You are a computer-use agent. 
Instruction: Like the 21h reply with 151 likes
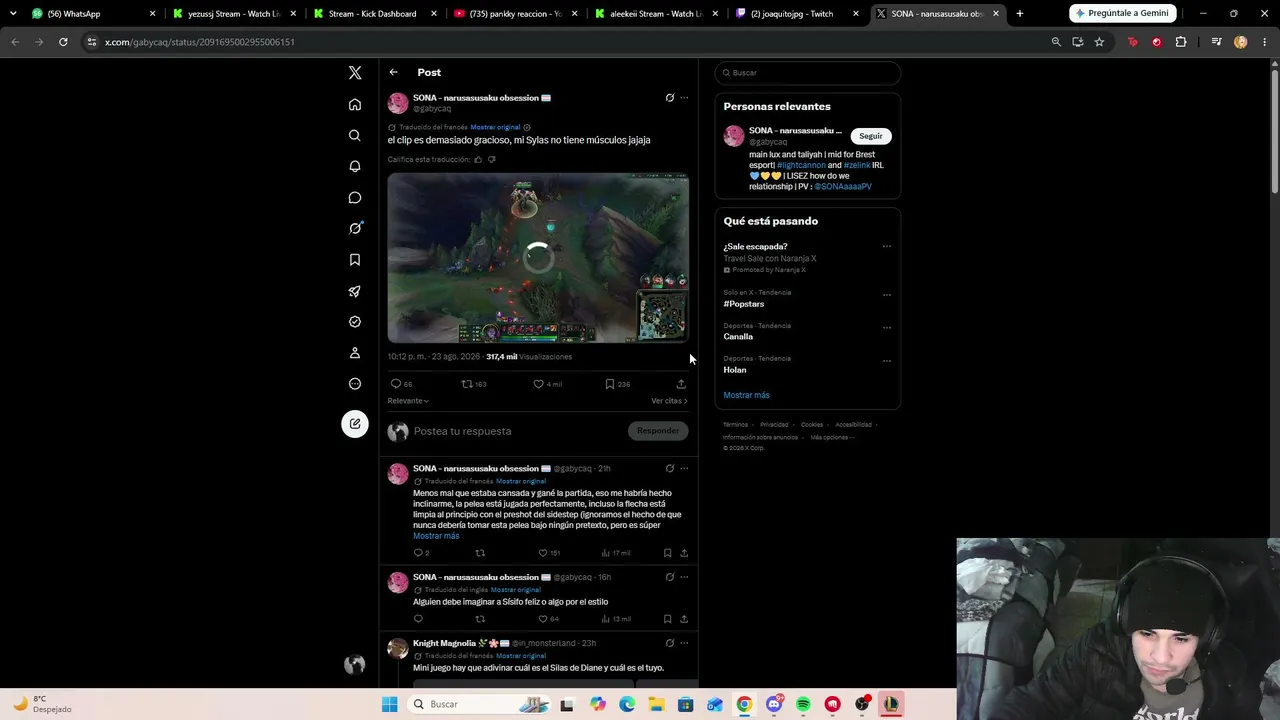click(549, 553)
